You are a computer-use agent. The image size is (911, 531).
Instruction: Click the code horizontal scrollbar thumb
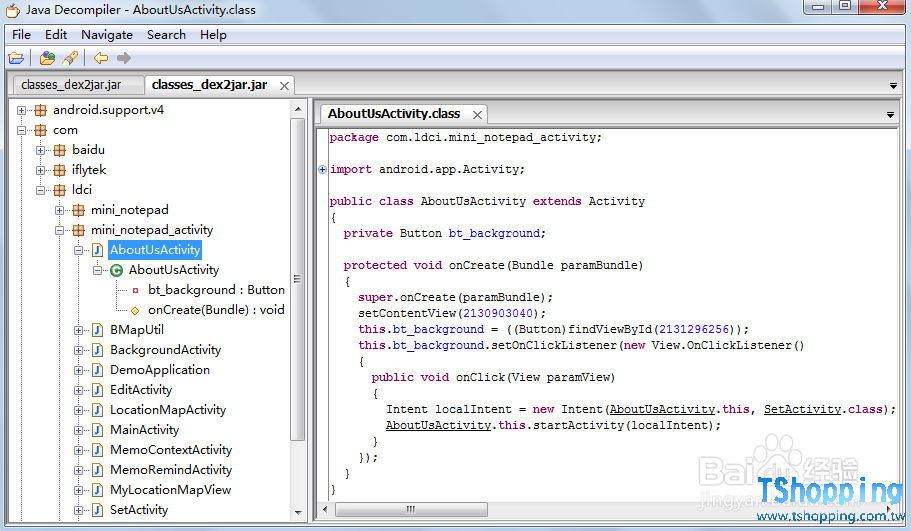pyautogui.click(x=411, y=509)
